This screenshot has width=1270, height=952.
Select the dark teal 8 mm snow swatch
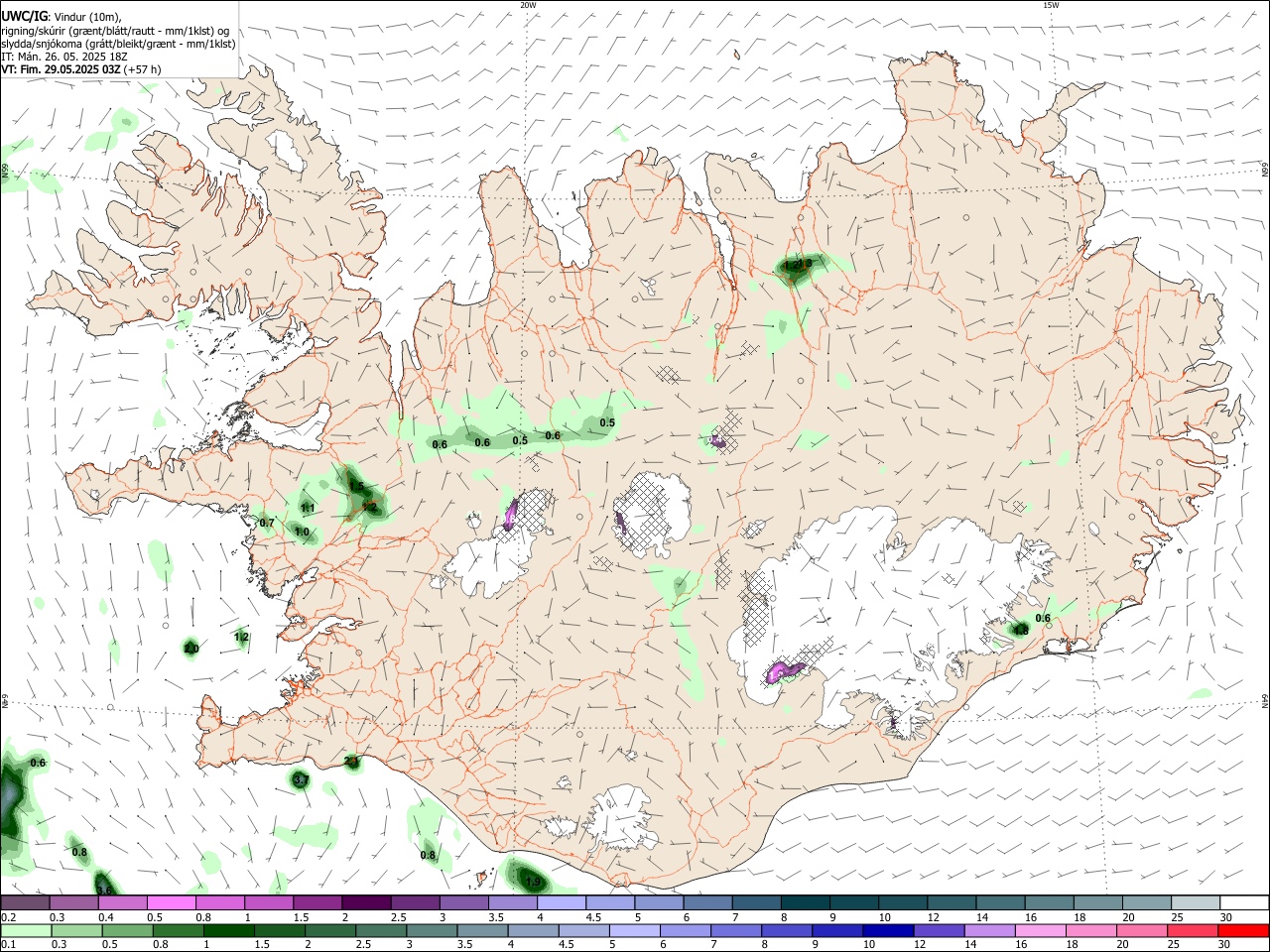(805, 902)
